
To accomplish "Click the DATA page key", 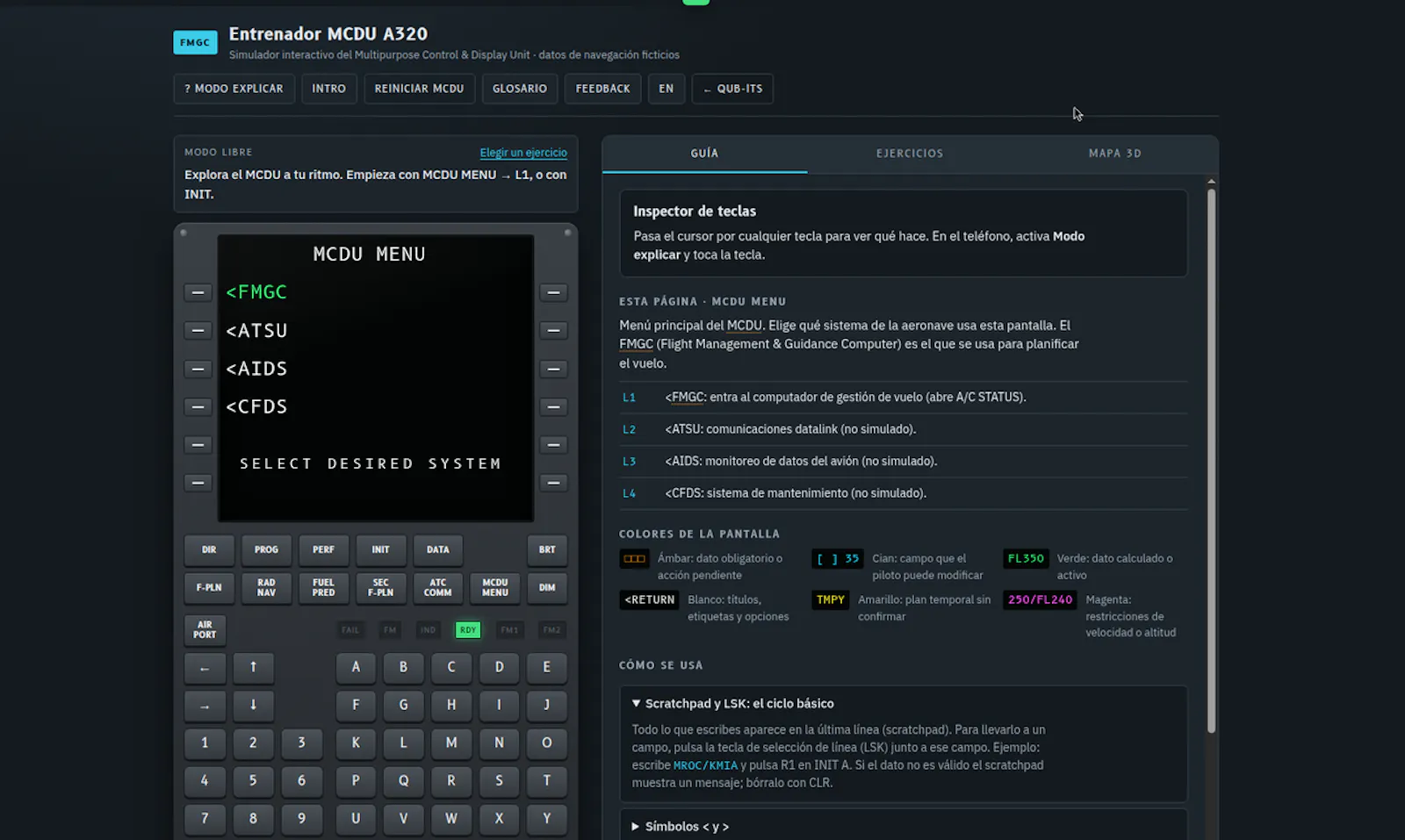I will [x=437, y=549].
